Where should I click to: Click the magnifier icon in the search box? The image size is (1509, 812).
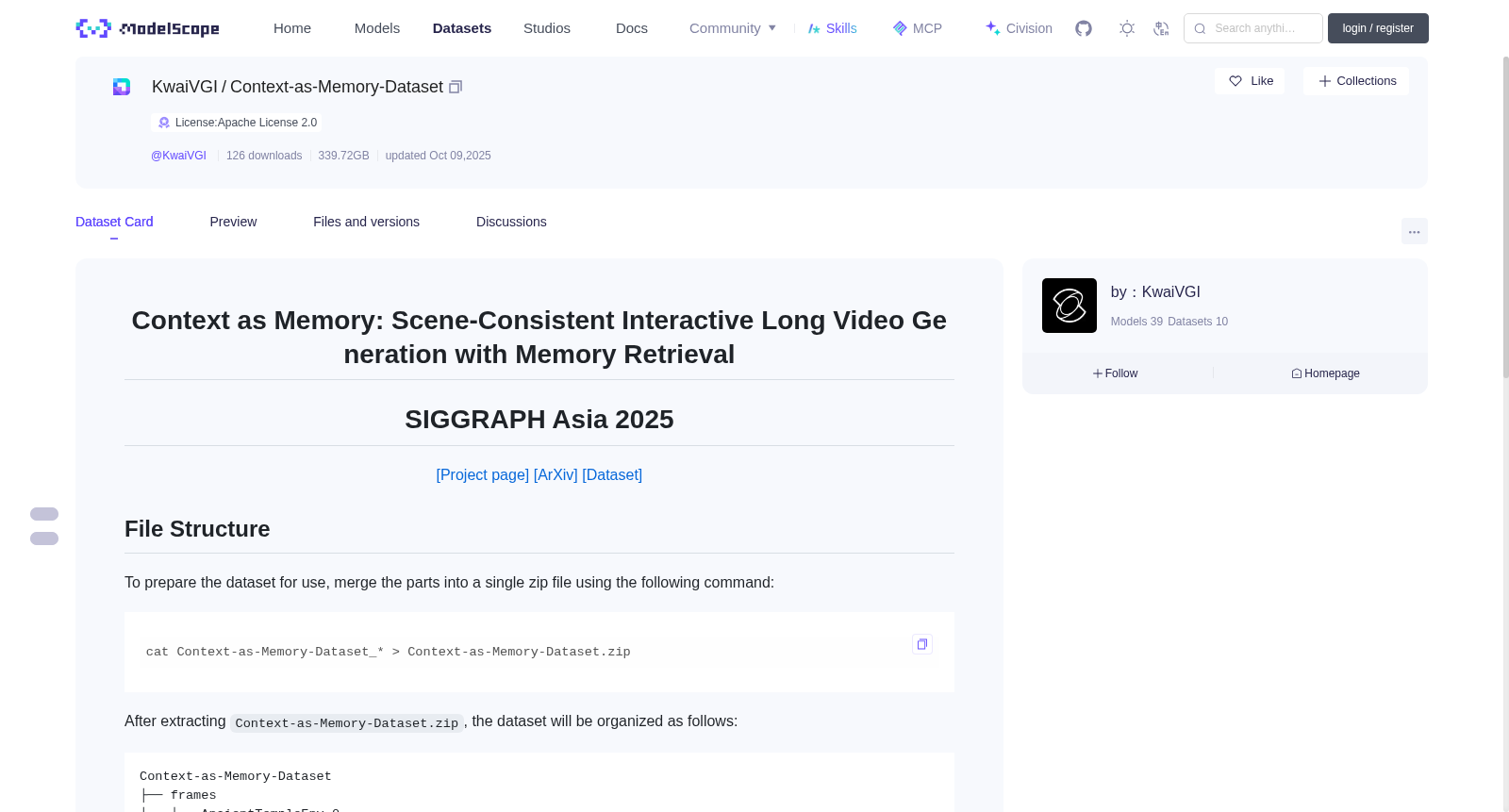[x=1201, y=28]
